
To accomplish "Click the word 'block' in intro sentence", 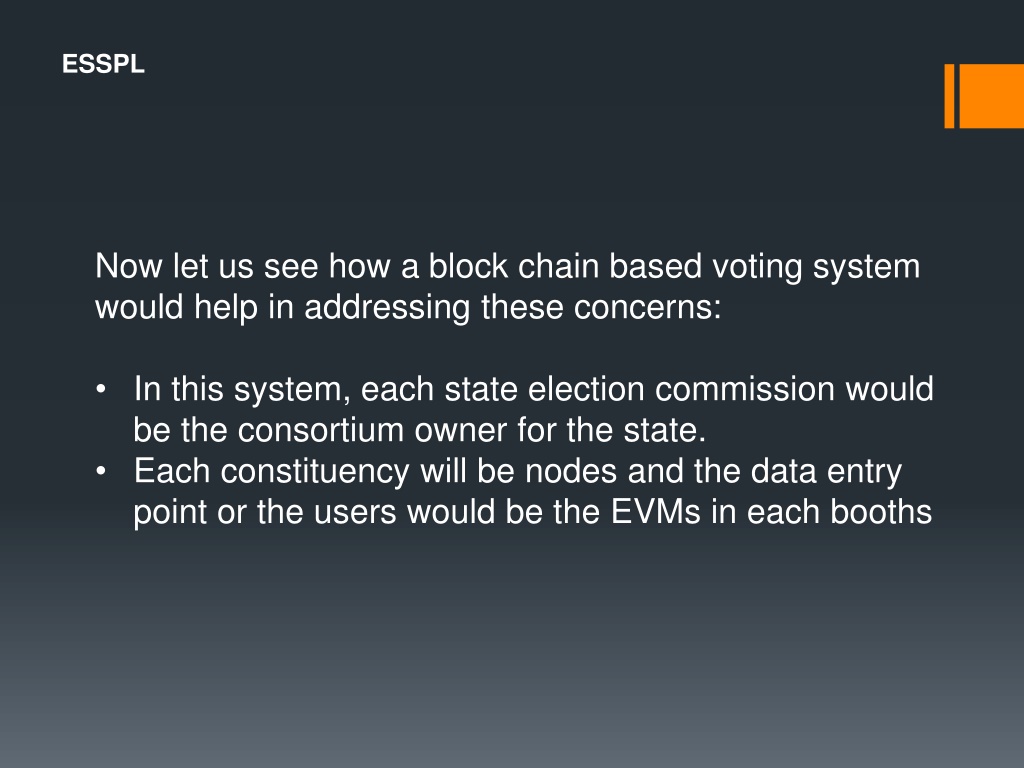I will pos(468,266).
